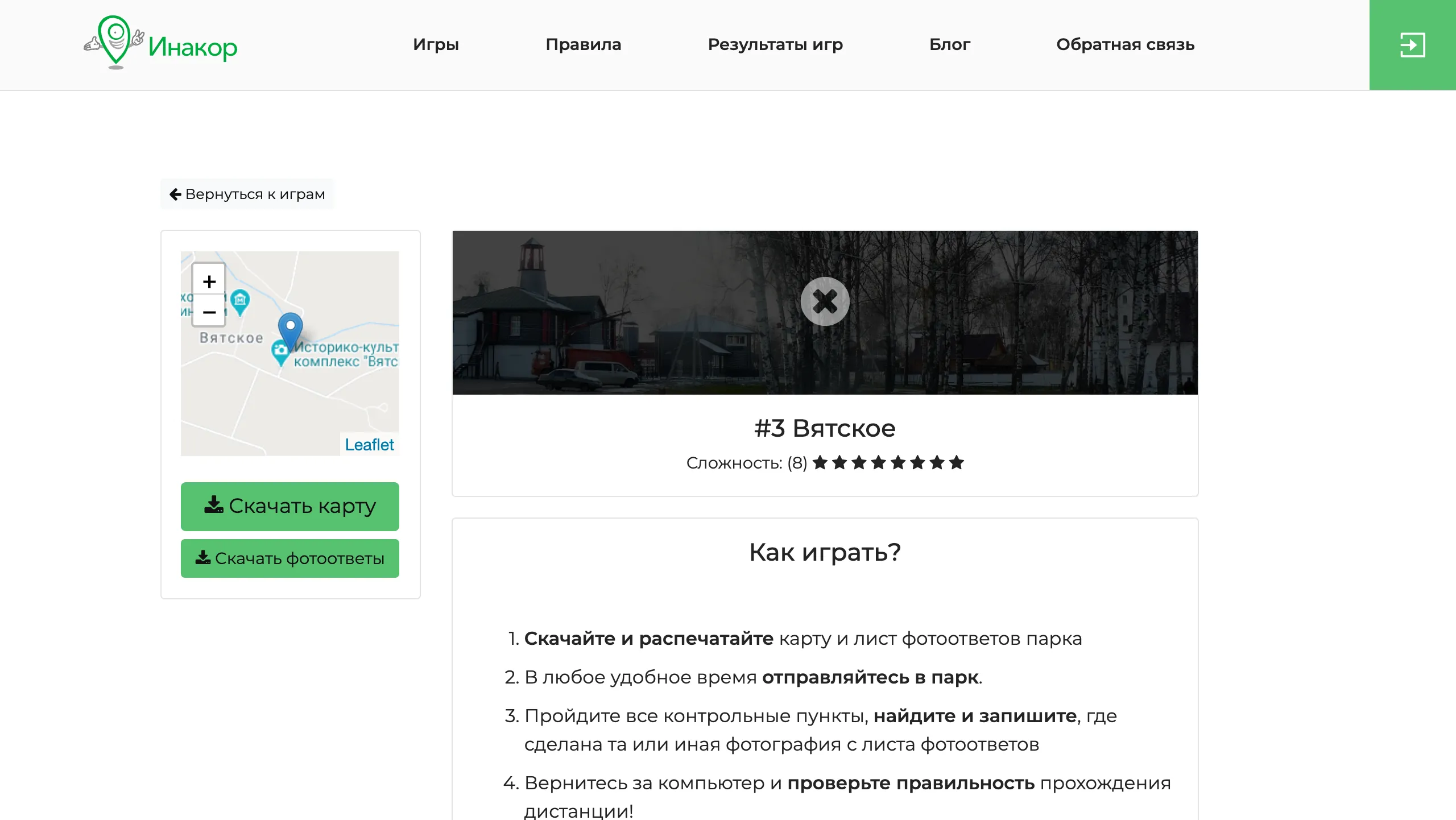Screen dimensions: 1456x820
Task: Click the back arrow icon in Вернуться к играм
Action: tap(175, 193)
